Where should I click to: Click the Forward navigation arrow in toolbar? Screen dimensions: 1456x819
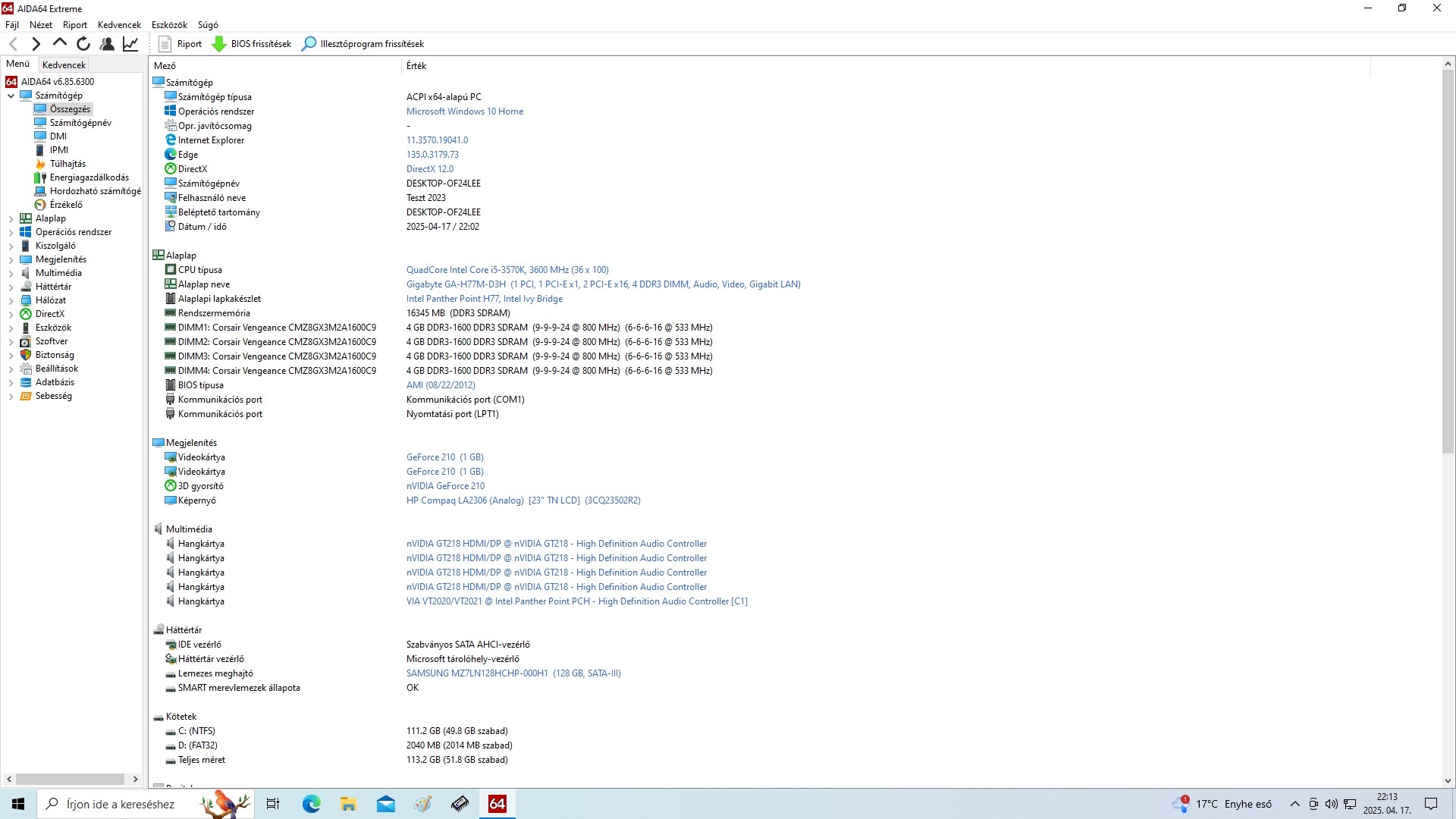36,44
